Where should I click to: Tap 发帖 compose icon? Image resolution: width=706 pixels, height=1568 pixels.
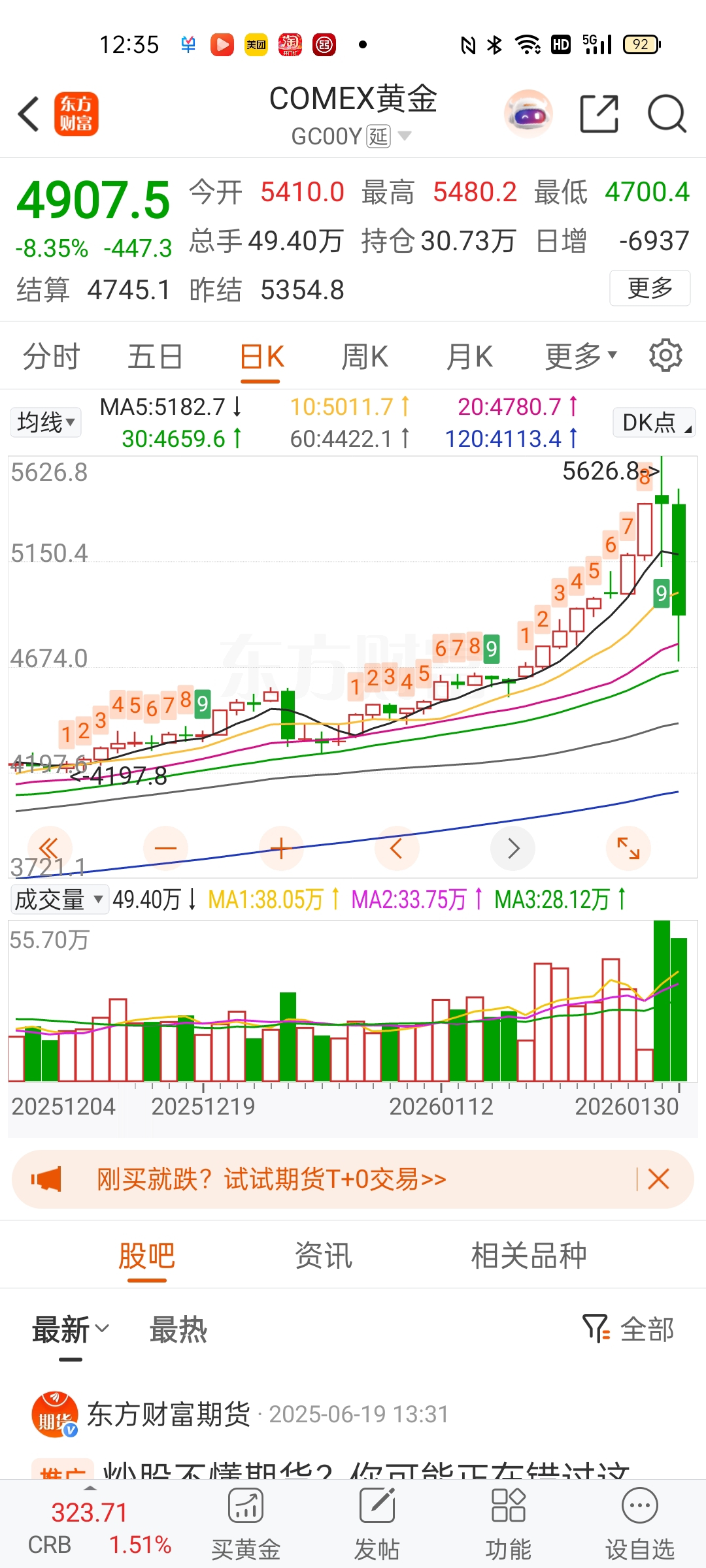[x=377, y=1505]
